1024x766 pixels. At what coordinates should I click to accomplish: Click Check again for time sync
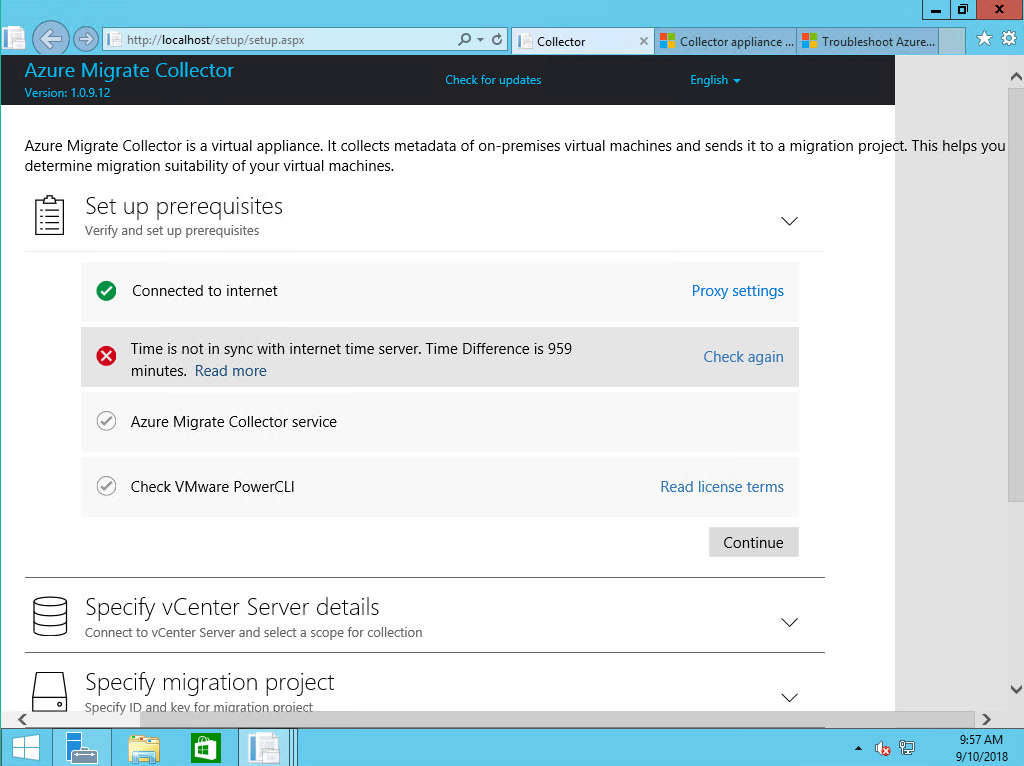coord(743,357)
